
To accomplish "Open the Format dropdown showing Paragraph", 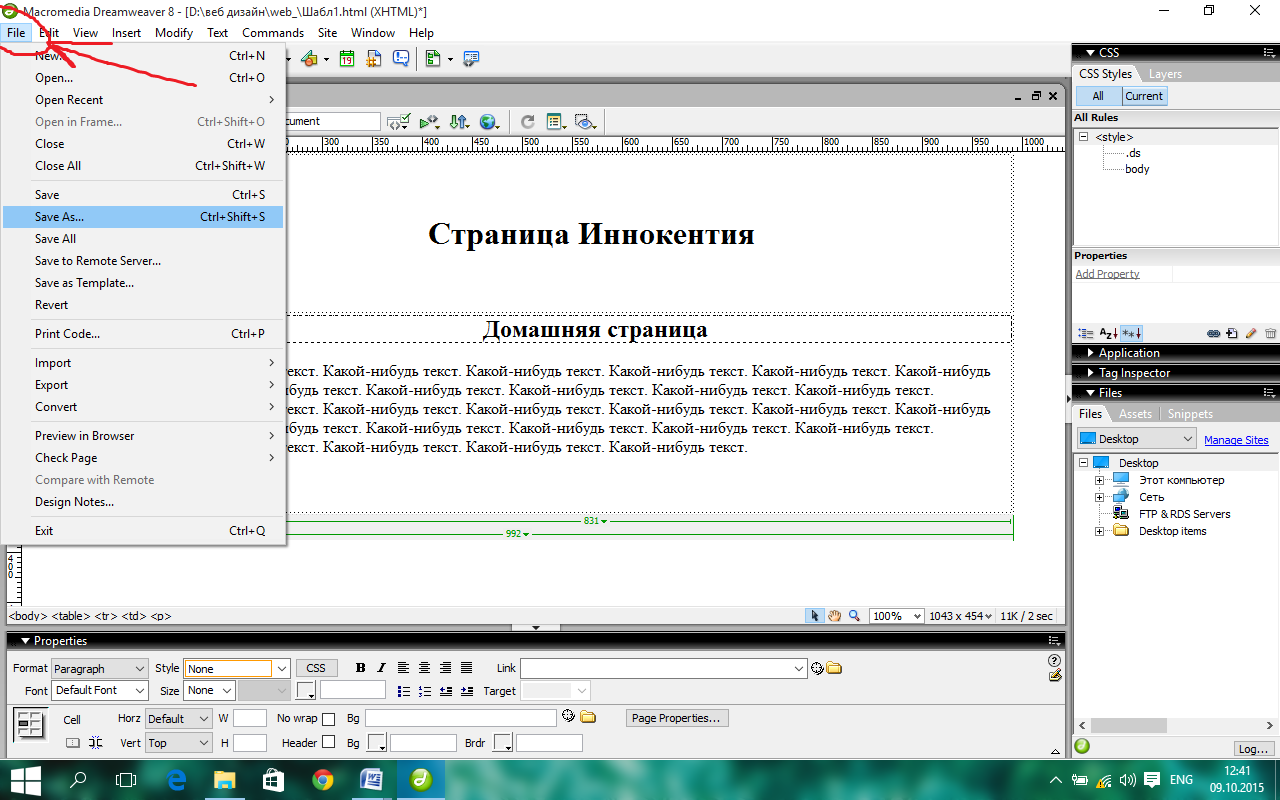I will 100,668.
